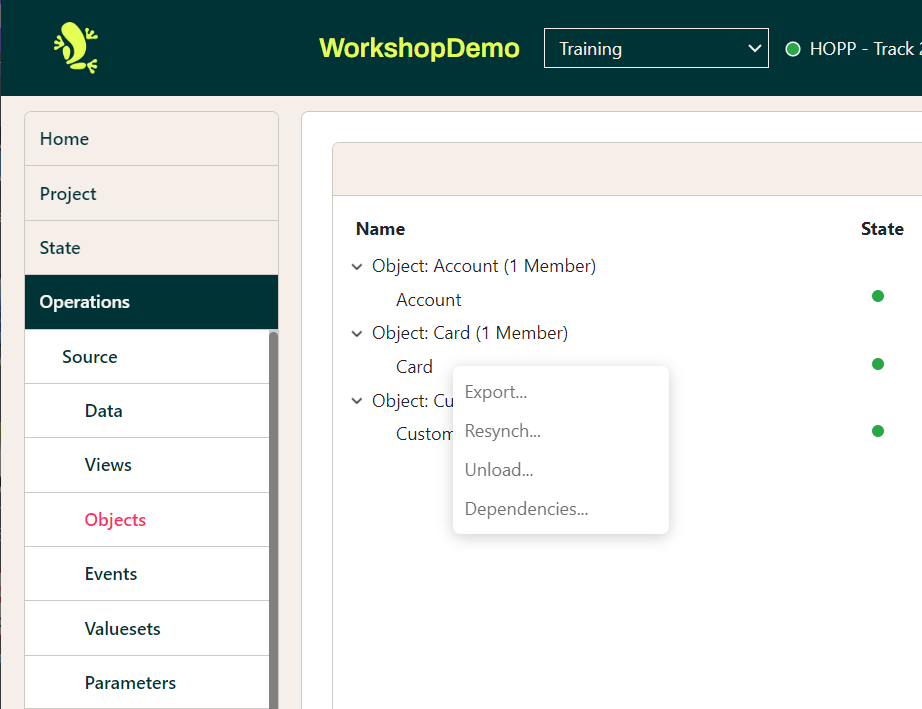Click the green status dot beside HOPP
Screen dimensions: 922x709
coord(791,47)
